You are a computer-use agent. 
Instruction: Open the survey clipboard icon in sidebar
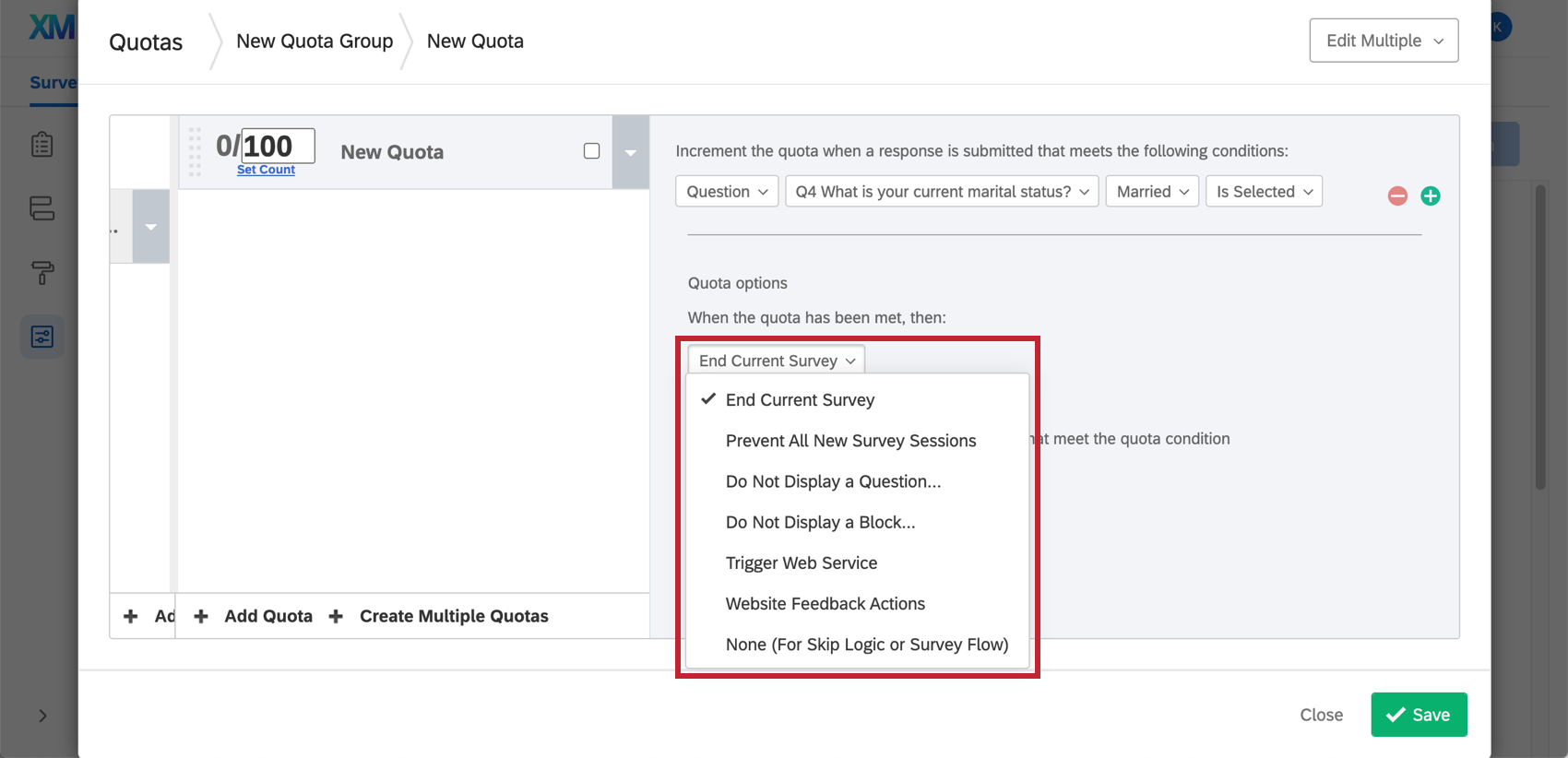click(x=42, y=145)
